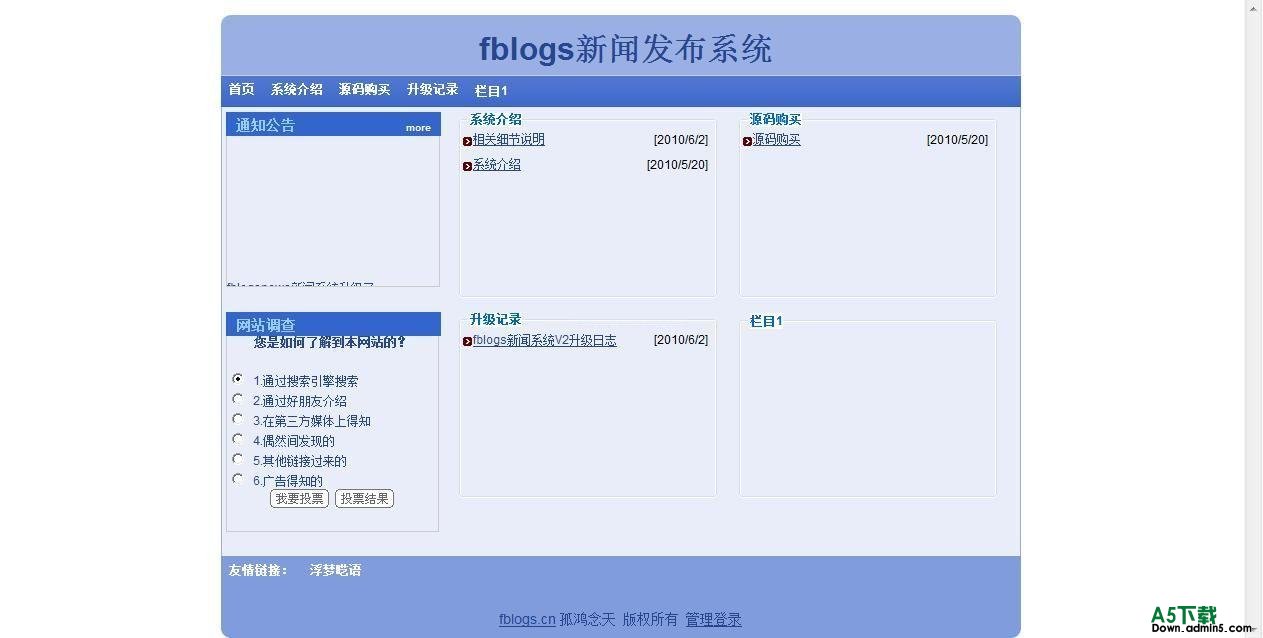The image size is (1263, 638).
Task: Click bullet icon beside fblogs新闻系统V2升级日志
Action: coord(467,341)
